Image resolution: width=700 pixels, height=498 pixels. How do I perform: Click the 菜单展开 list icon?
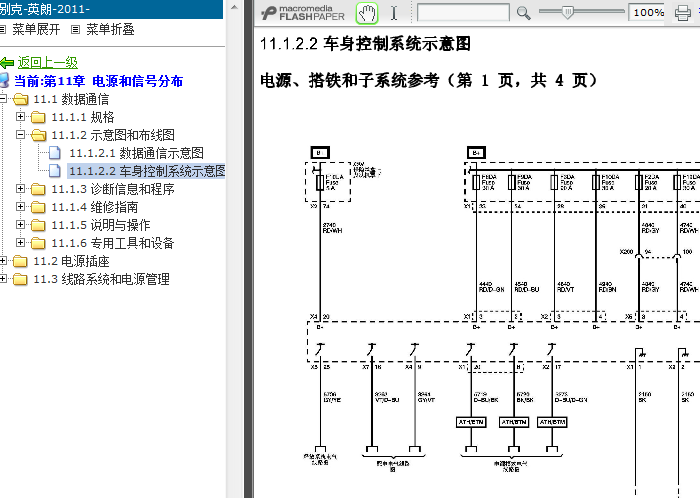tap(3, 29)
